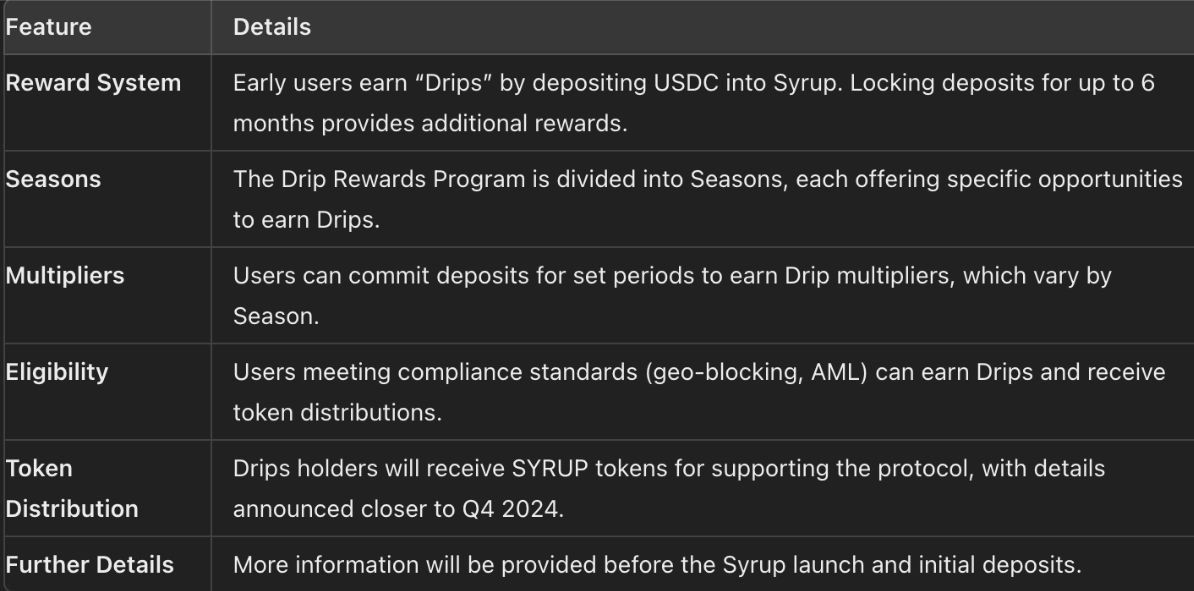Screen dimensions: 1194x591
Task: Click the Seasons description cell
Action: tap(706, 199)
